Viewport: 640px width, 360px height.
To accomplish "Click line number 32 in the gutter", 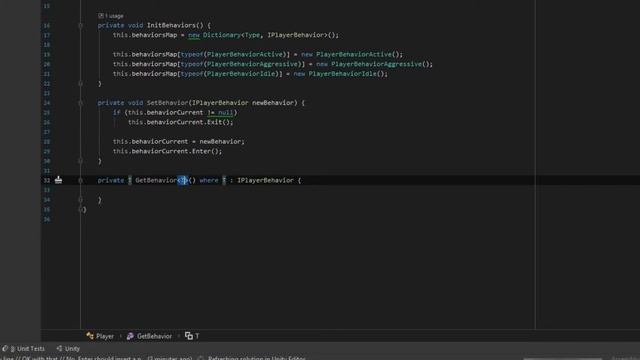I will (47, 180).
